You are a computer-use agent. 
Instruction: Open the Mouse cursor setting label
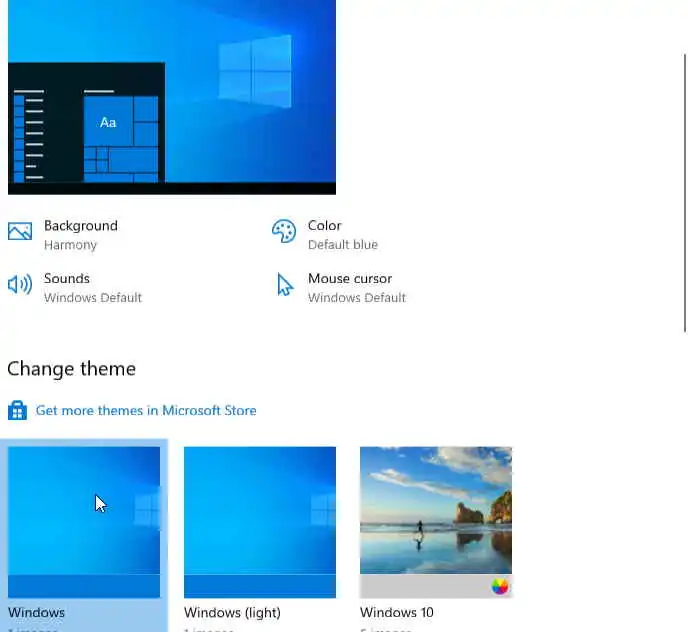(350, 278)
